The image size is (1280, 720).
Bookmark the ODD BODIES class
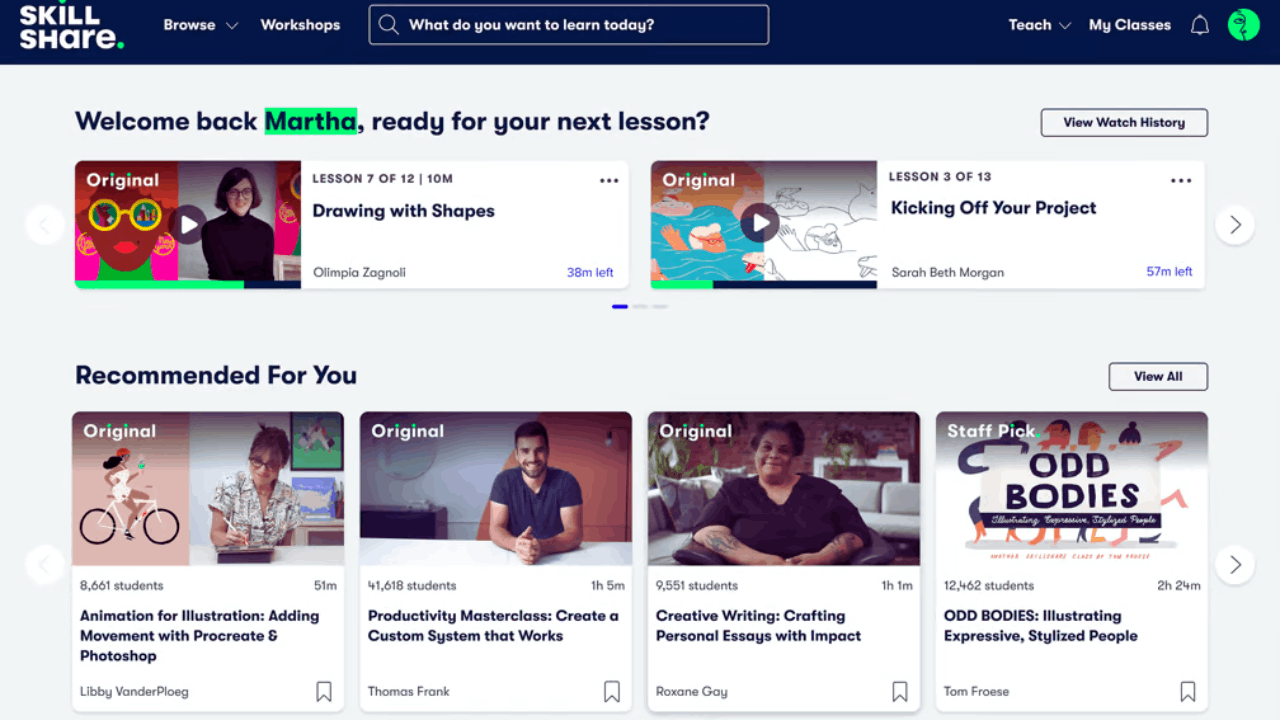(1188, 691)
